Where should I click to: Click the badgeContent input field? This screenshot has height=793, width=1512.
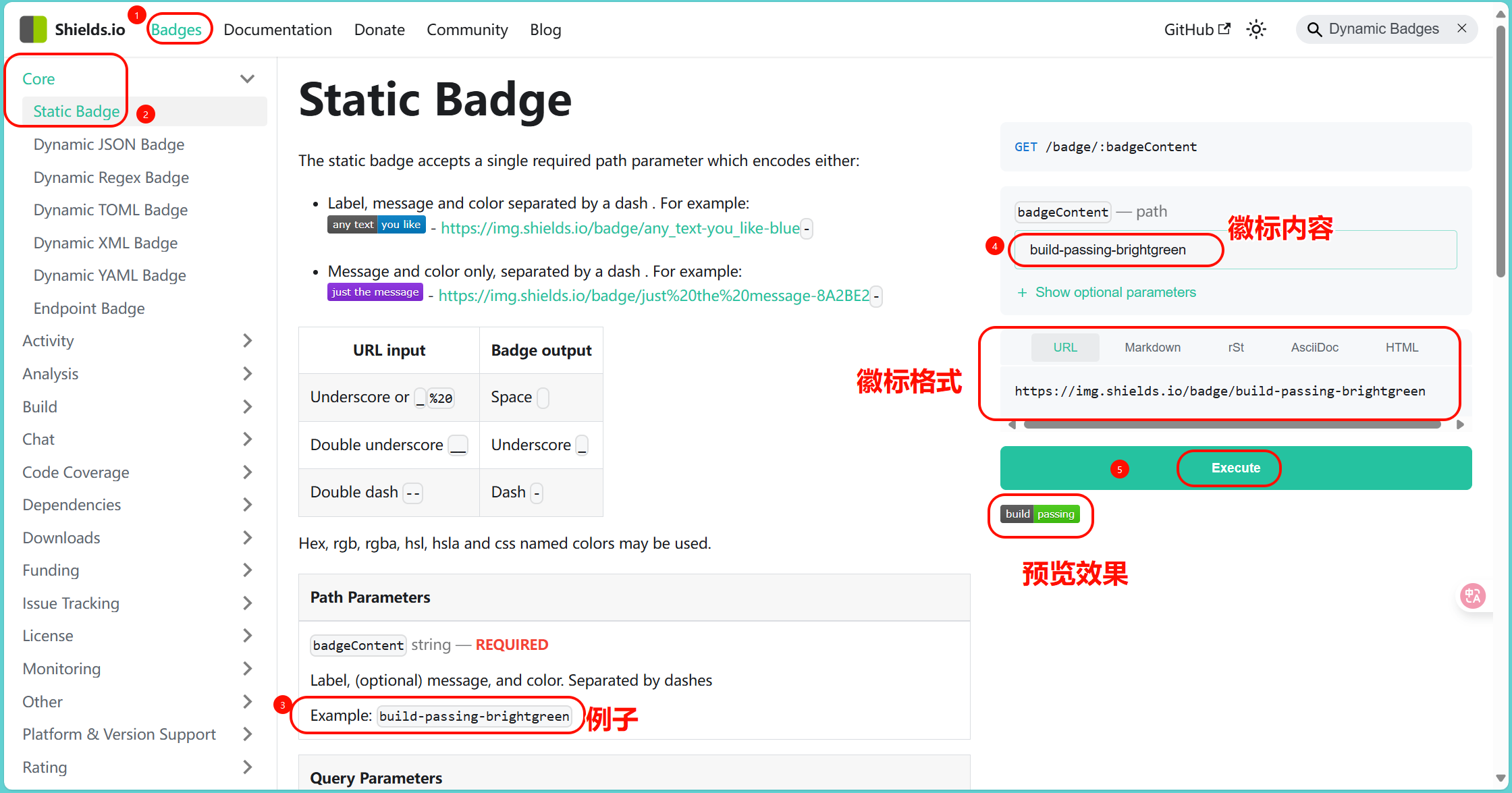tap(1235, 250)
